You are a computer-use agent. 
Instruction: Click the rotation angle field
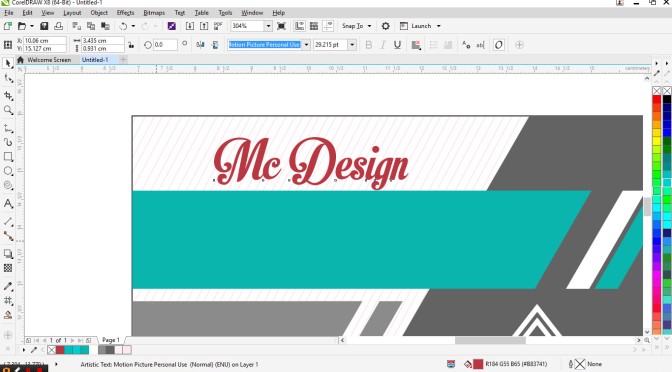(165, 45)
